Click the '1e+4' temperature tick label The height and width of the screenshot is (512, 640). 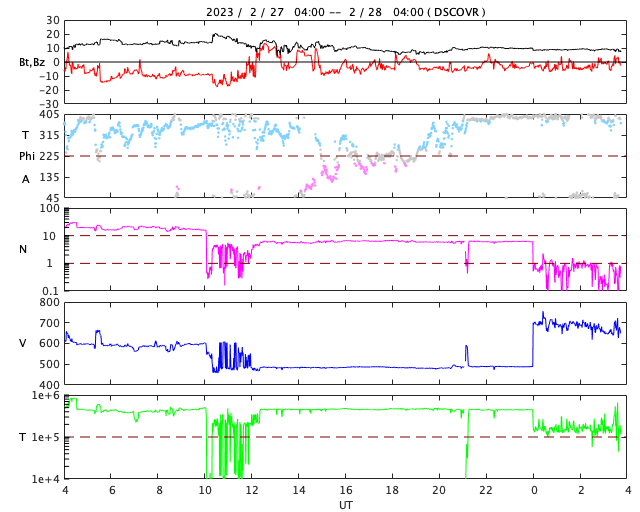coord(45,479)
